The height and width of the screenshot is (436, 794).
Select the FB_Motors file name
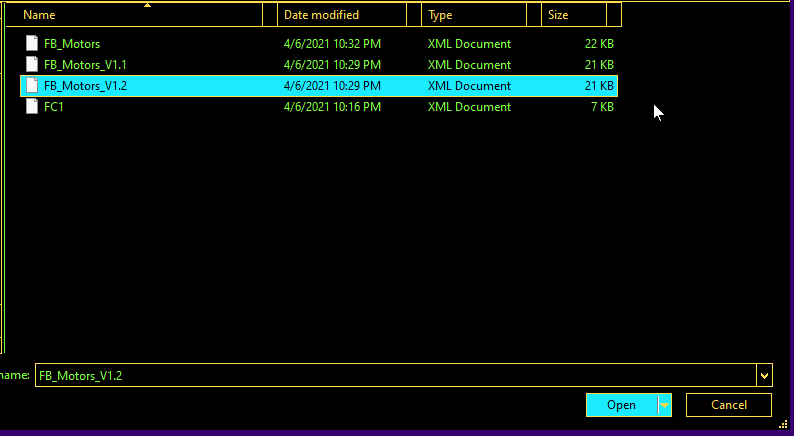(72, 44)
